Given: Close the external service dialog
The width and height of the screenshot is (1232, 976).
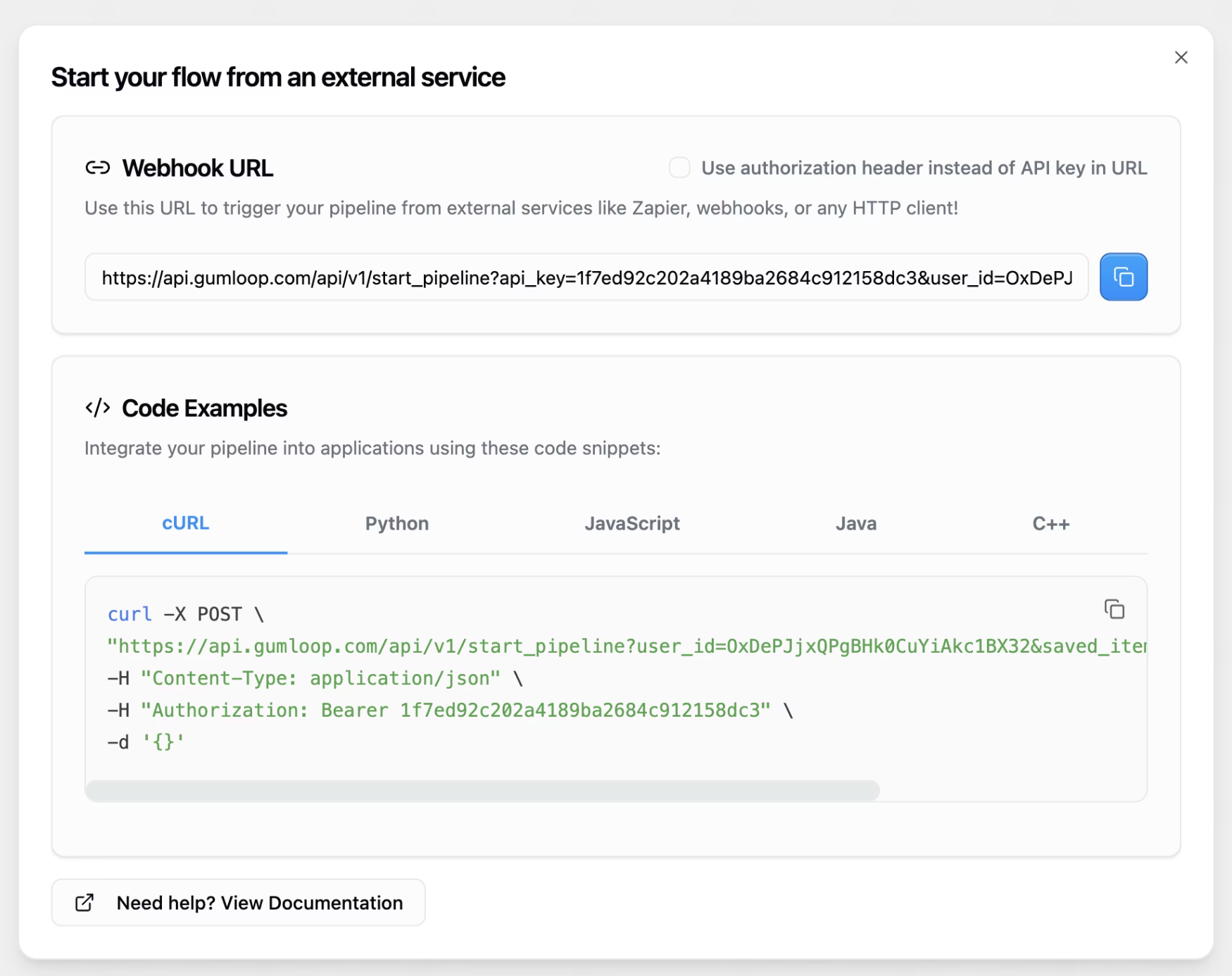Looking at the screenshot, I should (x=1181, y=58).
